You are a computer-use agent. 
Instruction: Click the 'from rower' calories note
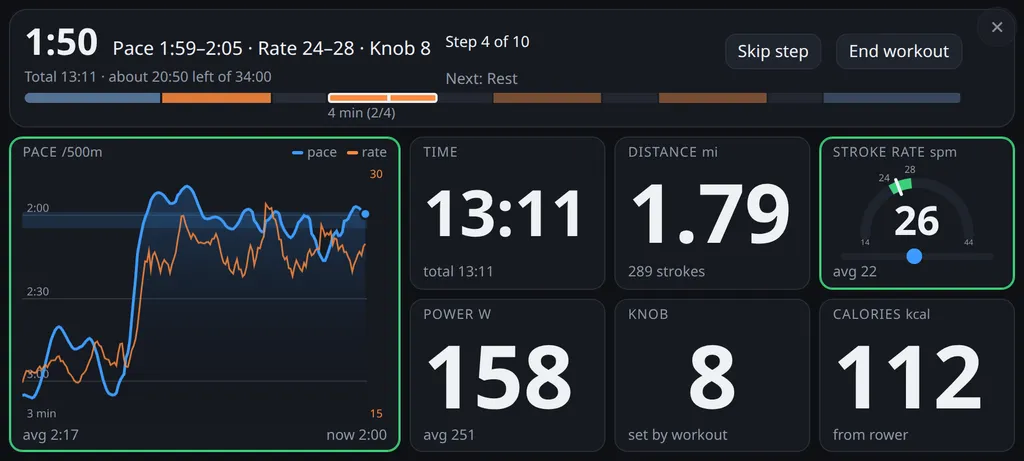[x=871, y=435]
